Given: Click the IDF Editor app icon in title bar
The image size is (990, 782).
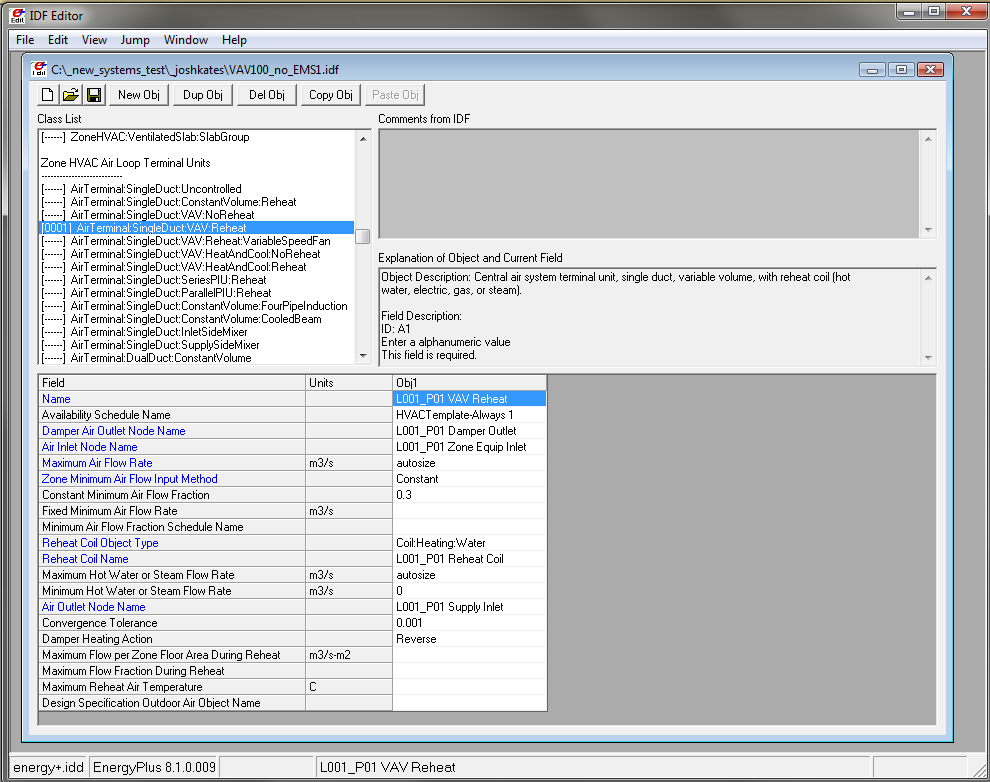Looking at the screenshot, I should point(18,15).
